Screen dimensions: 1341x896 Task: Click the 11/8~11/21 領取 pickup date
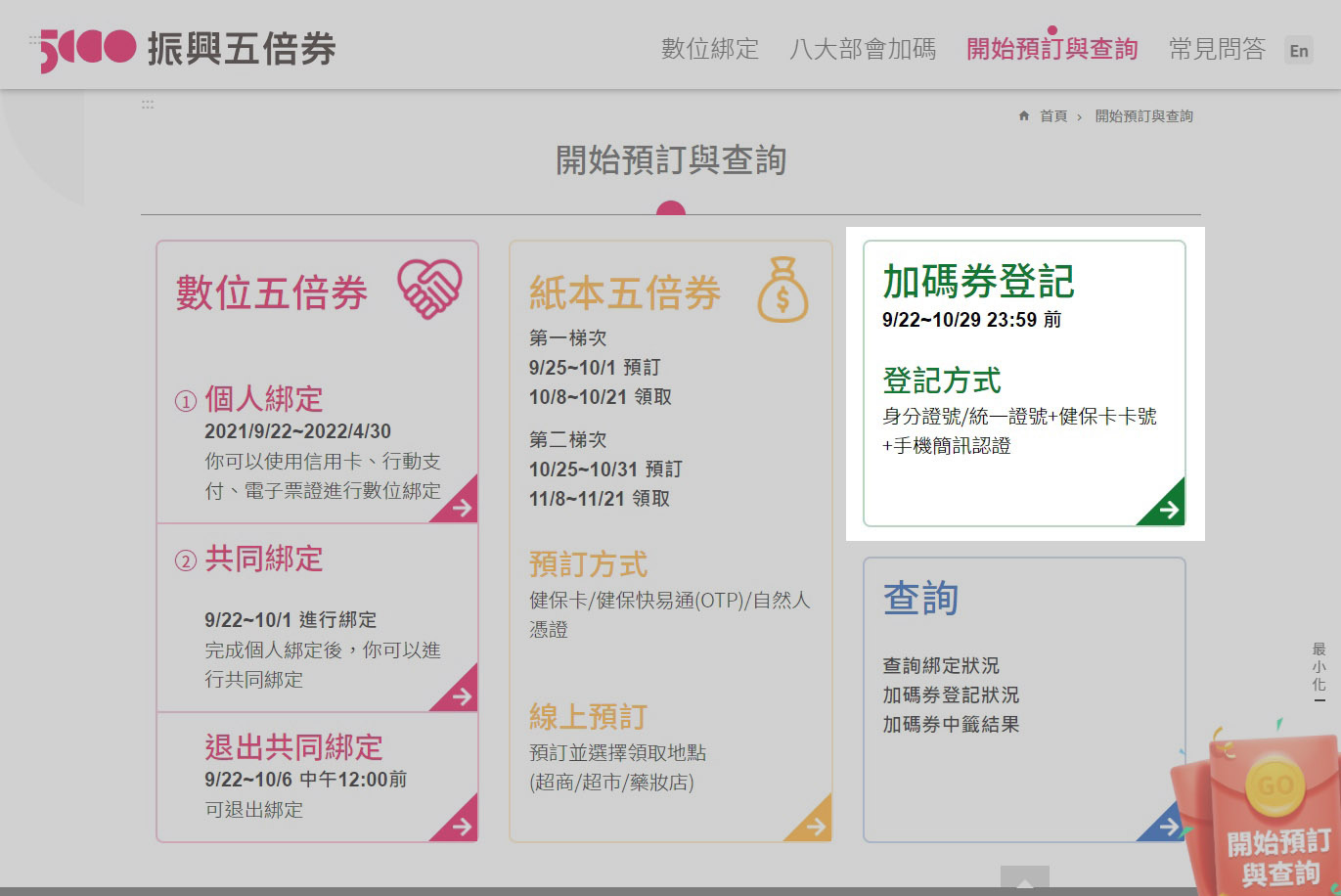tap(600, 499)
